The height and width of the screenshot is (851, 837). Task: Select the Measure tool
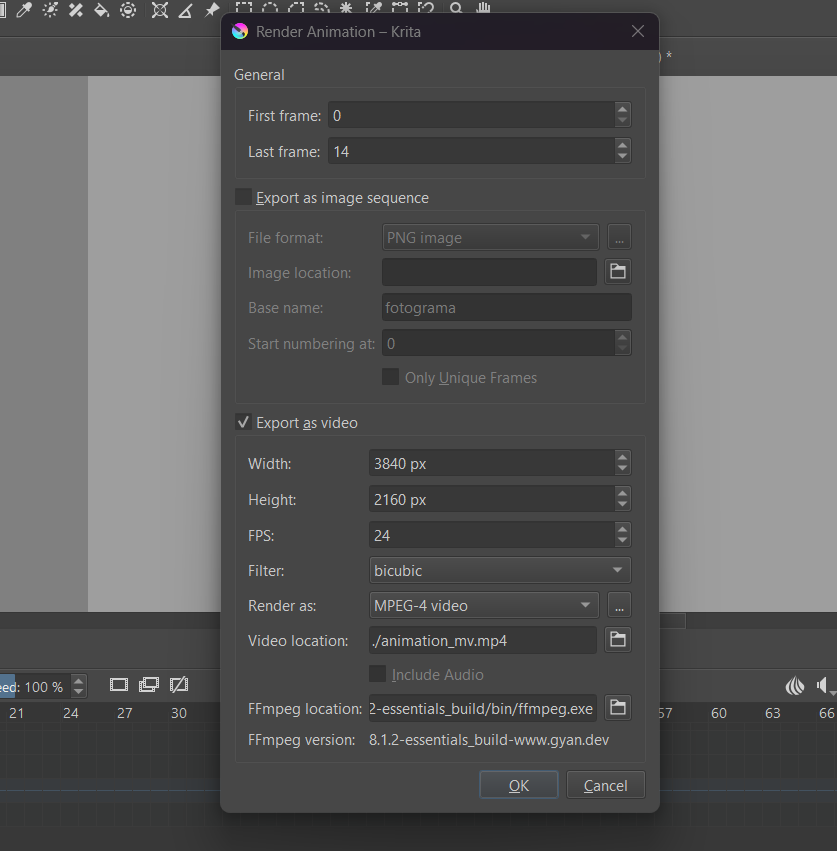(186, 10)
